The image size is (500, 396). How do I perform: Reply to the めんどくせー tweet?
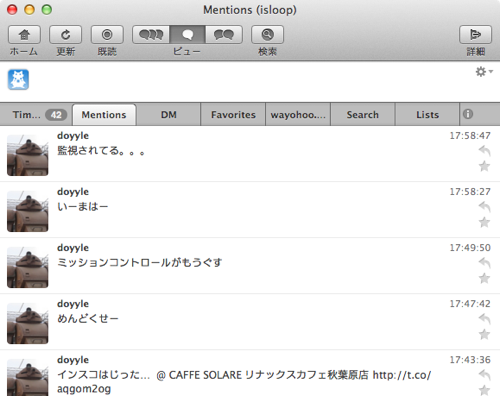484,319
